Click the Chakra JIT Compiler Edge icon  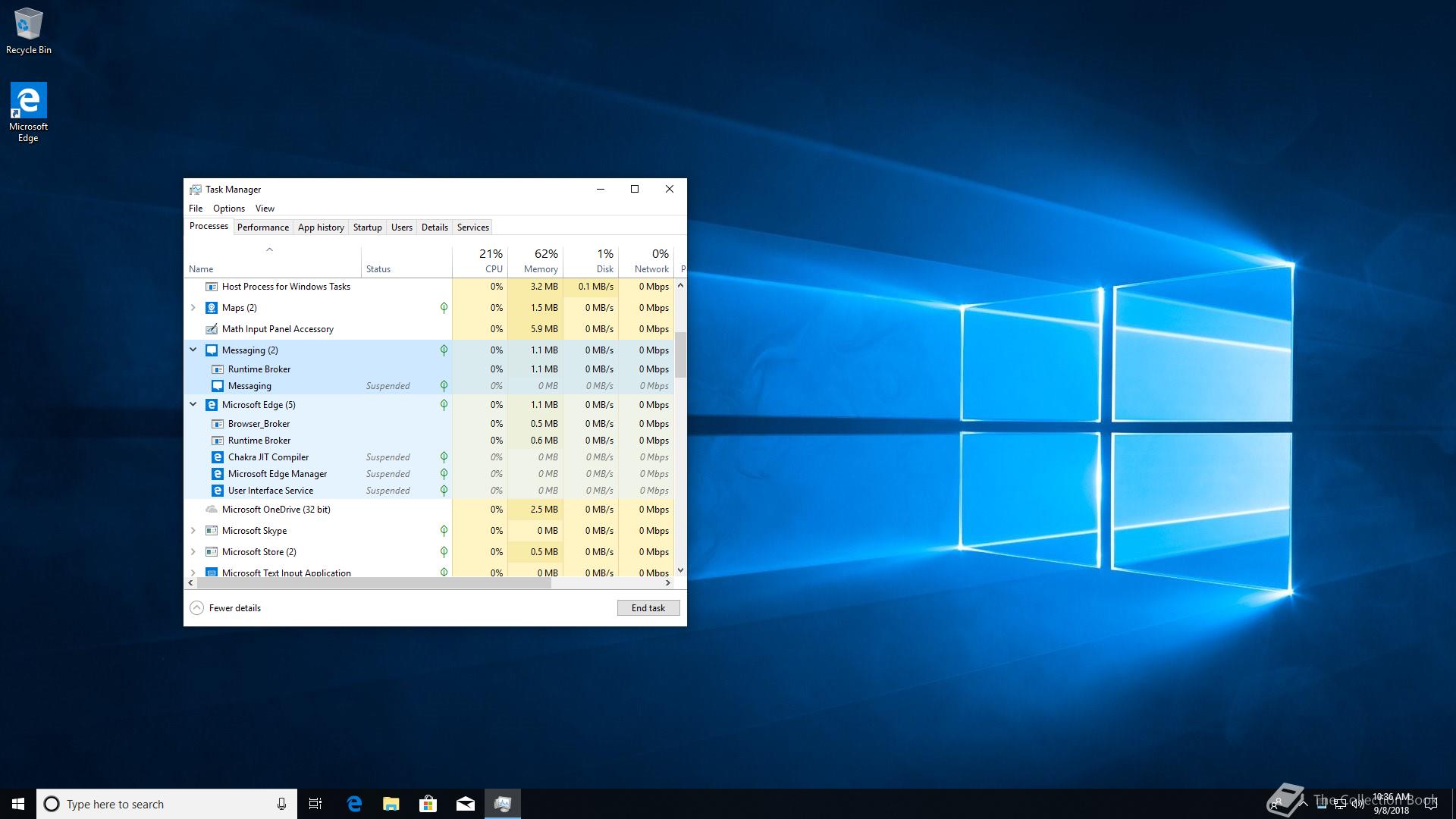(x=218, y=457)
